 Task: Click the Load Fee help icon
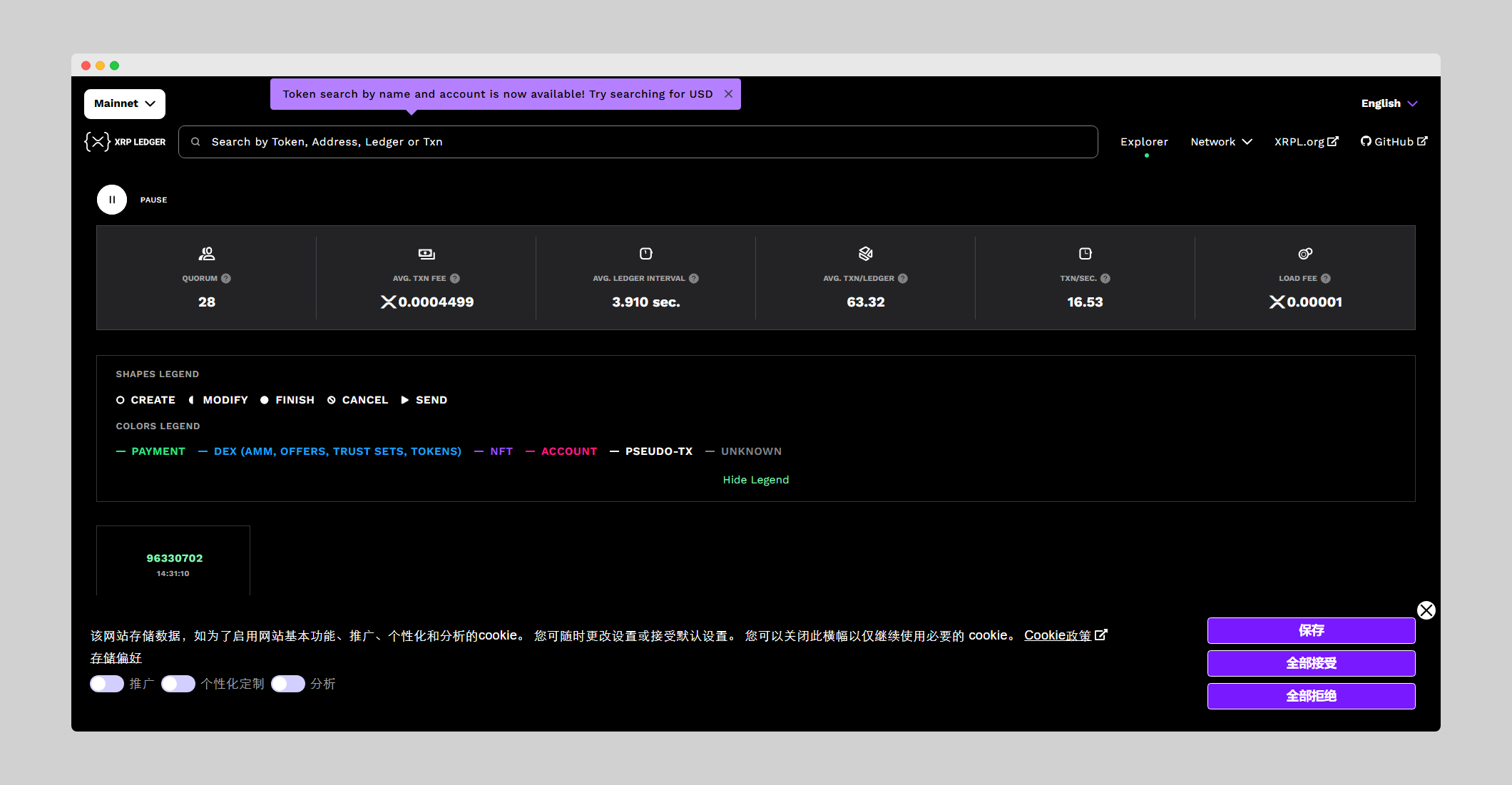coord(1326,279)
